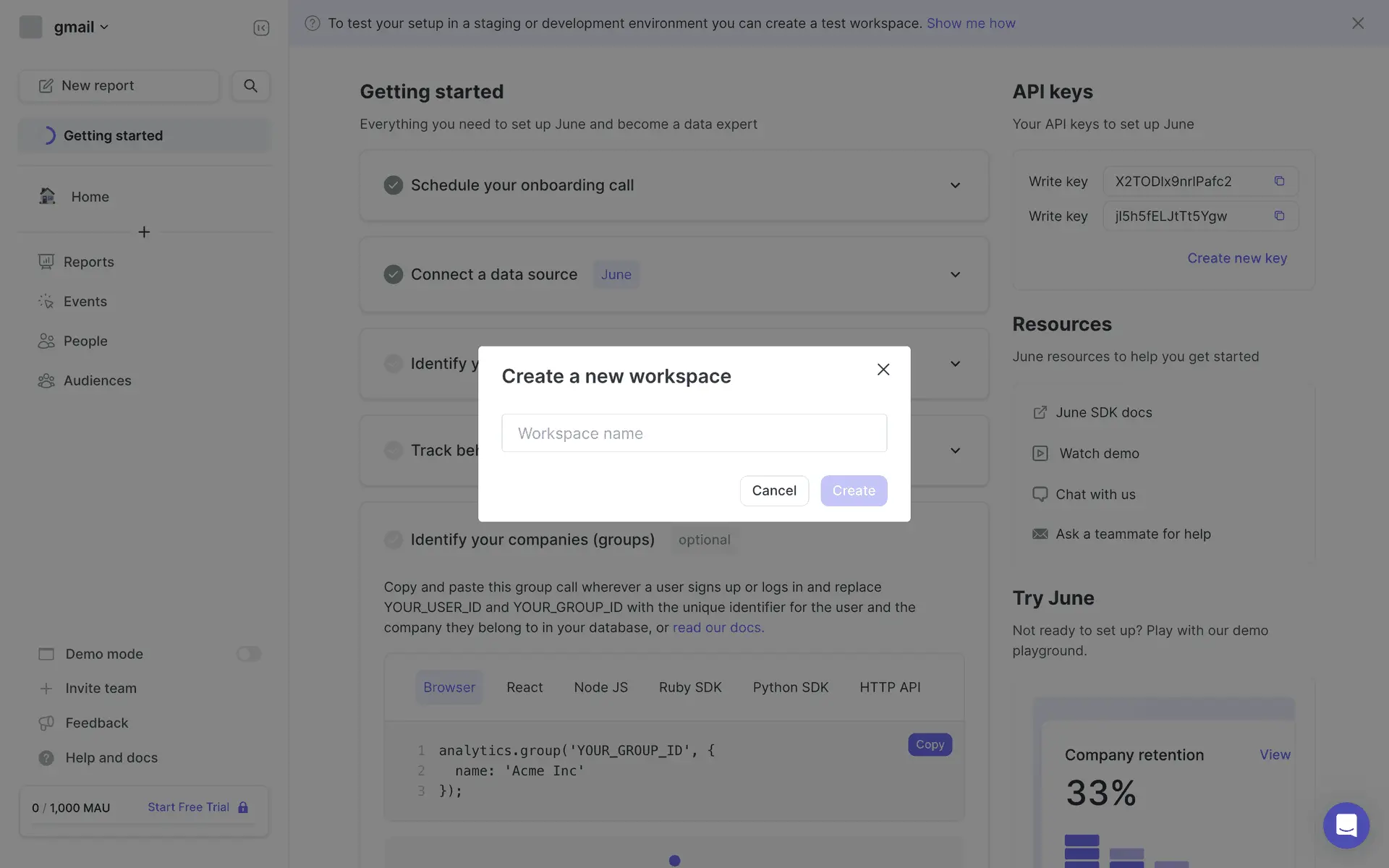
Task: Copy the X2TODlx9nrlPafc2 write key
Action: 1279,181
